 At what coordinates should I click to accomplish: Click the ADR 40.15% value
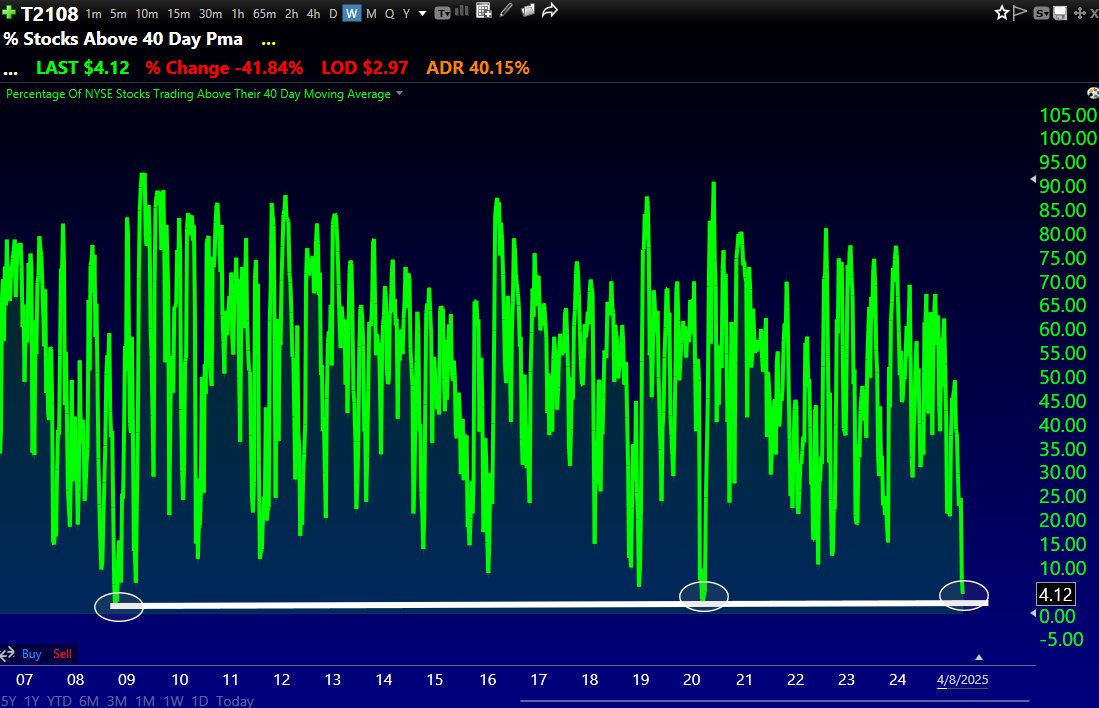478,68
